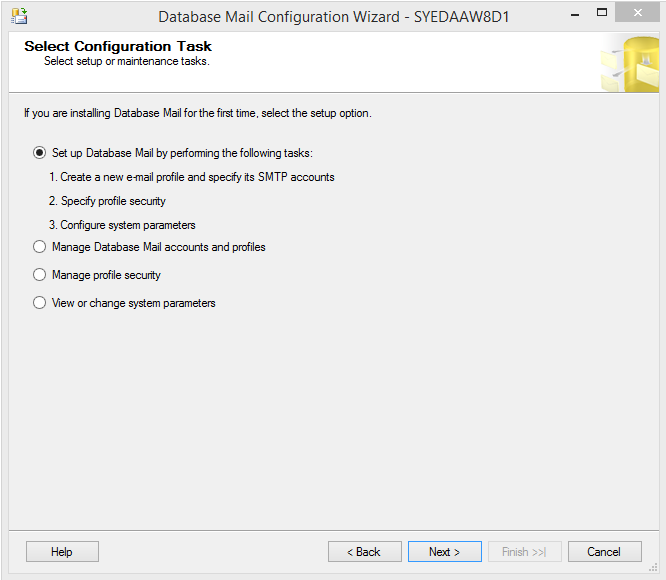Select the Manage profile security option
The height and width of the screenshot is (580, 666).
tap(40, 275)
